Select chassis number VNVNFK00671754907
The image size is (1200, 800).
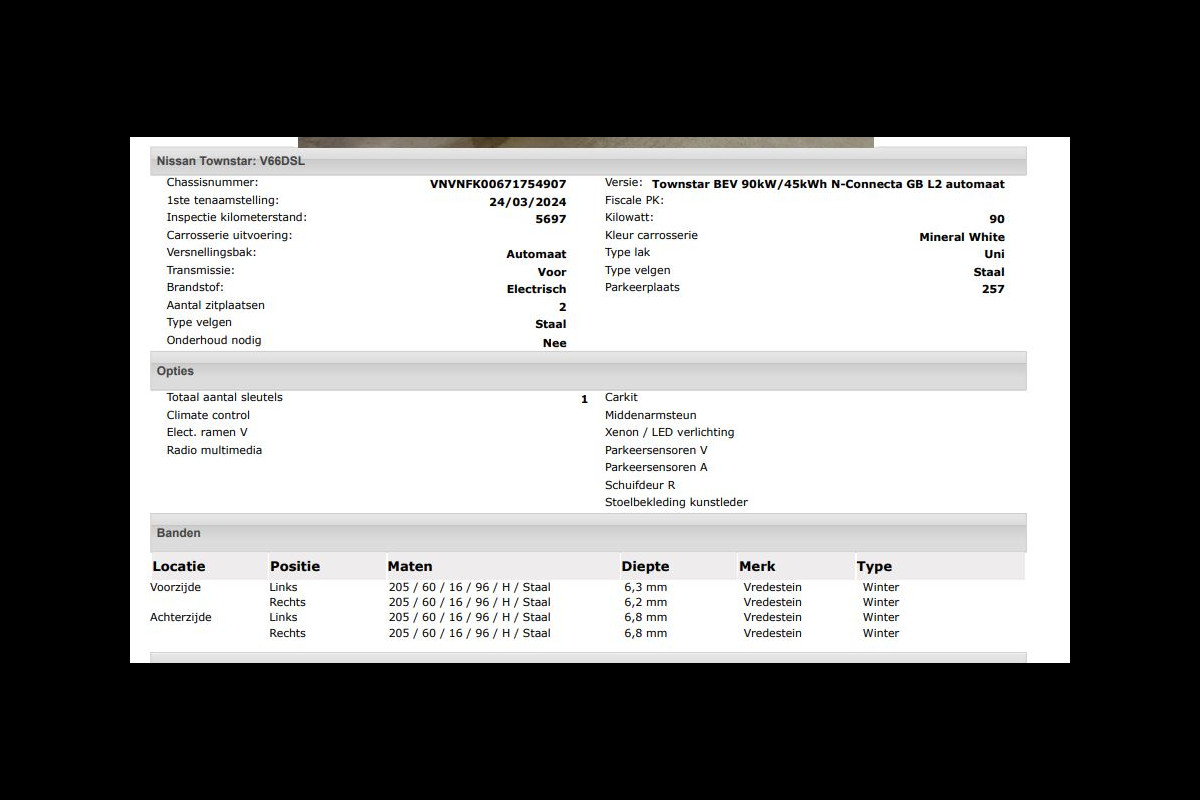pyautogui.click(x=498, y=184)
